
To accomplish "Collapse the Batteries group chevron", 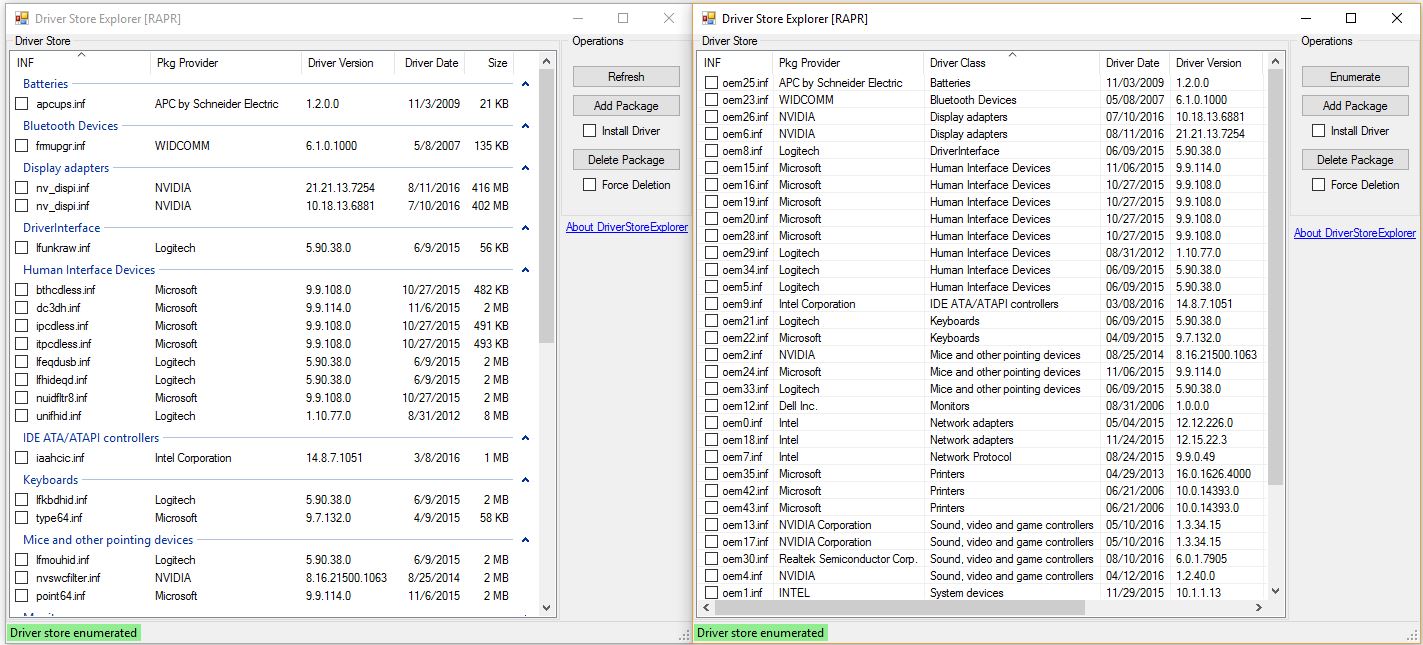I will (526, 84).
